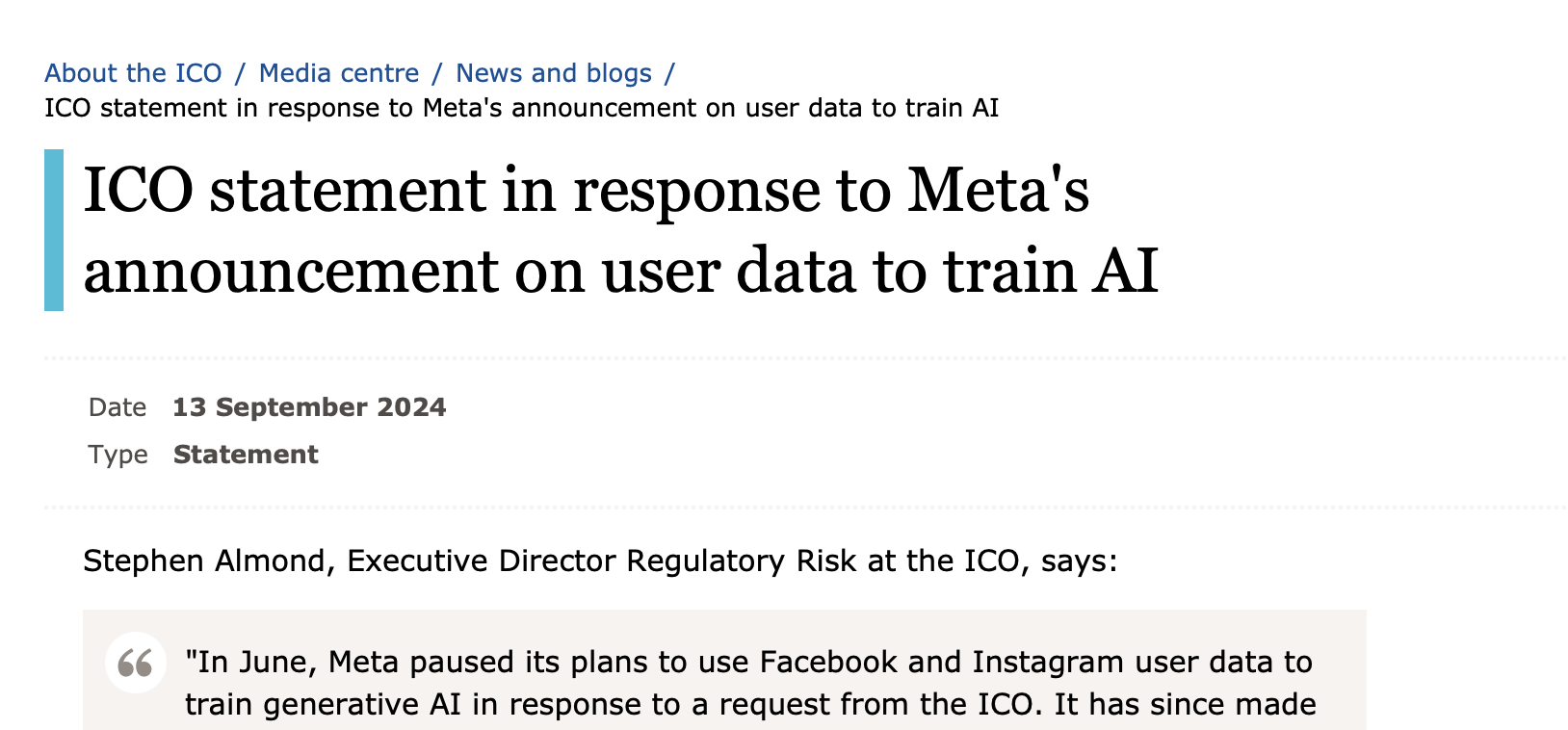Click the slash after Media centre
This screenshot has width=1568, height=730.
(437, 73)
